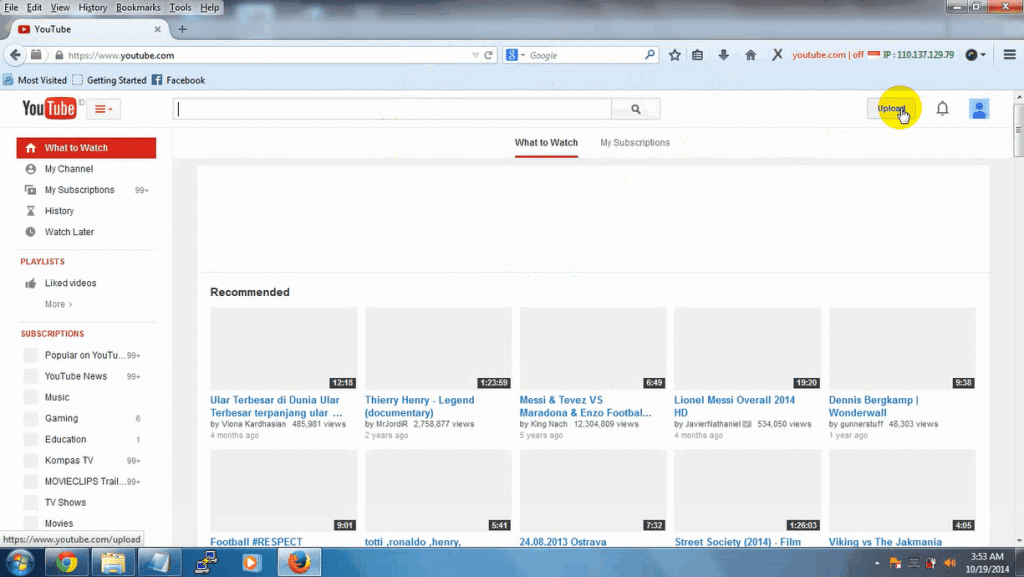Switch to My Subscriptions tab
The width and height of the screenshot is (1024, 577).
click(635, 142)
